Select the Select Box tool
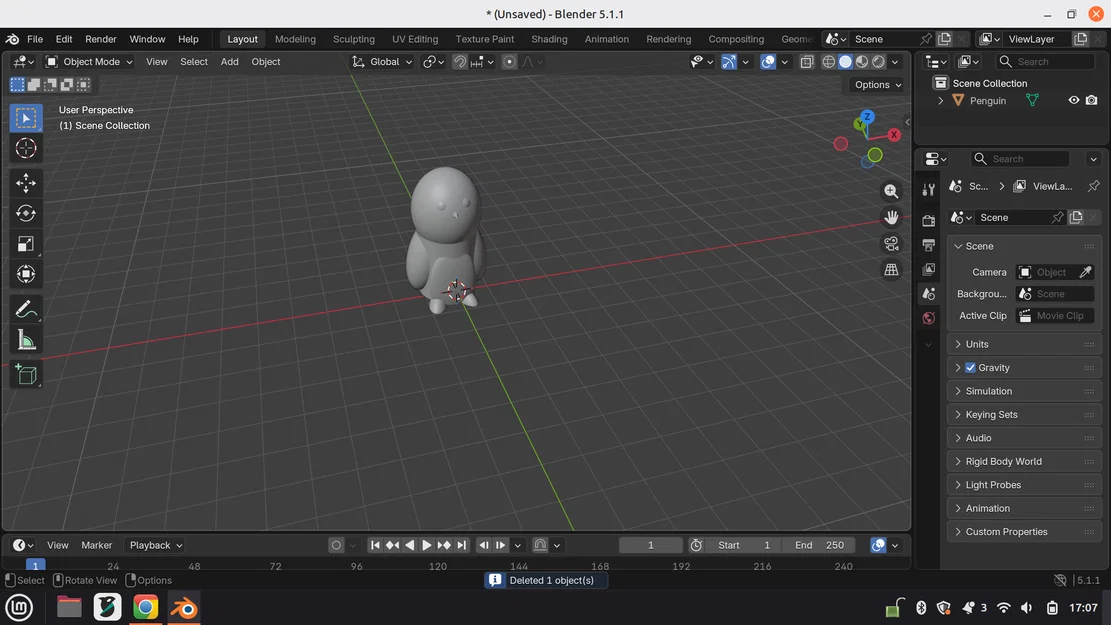Image resolution: width=1111 pixels, height=625 pixels. click(x=26, y=118)
